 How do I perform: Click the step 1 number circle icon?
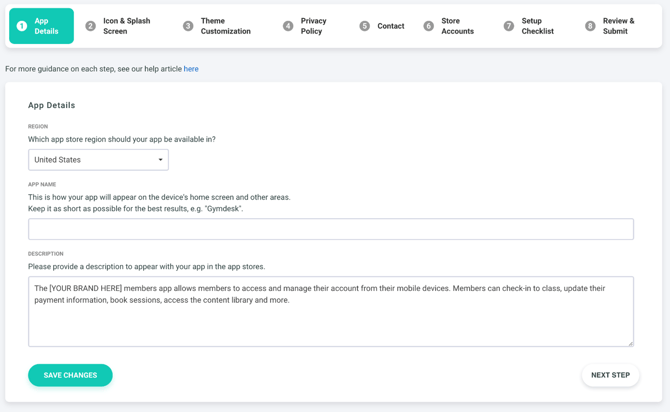point(22,26)
